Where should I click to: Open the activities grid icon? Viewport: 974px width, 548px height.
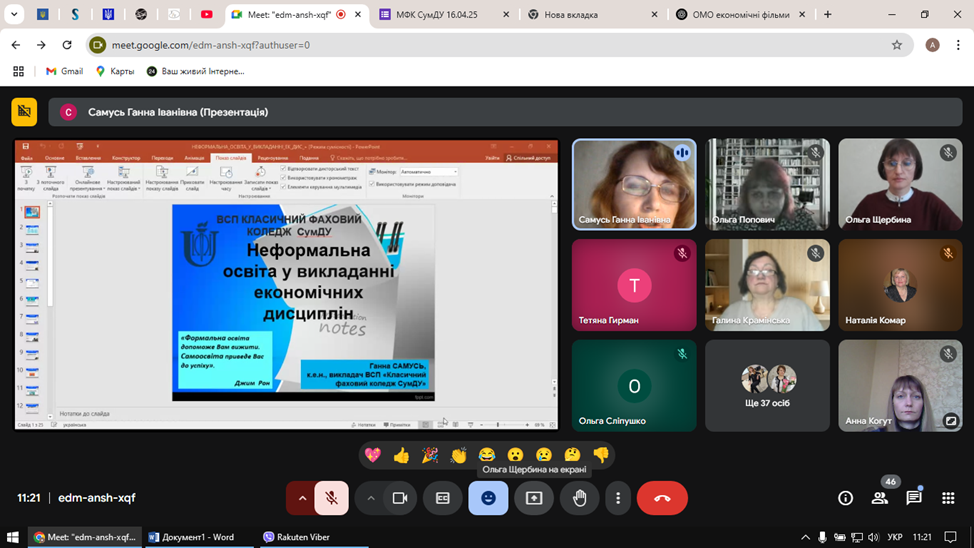pos(948,498)
